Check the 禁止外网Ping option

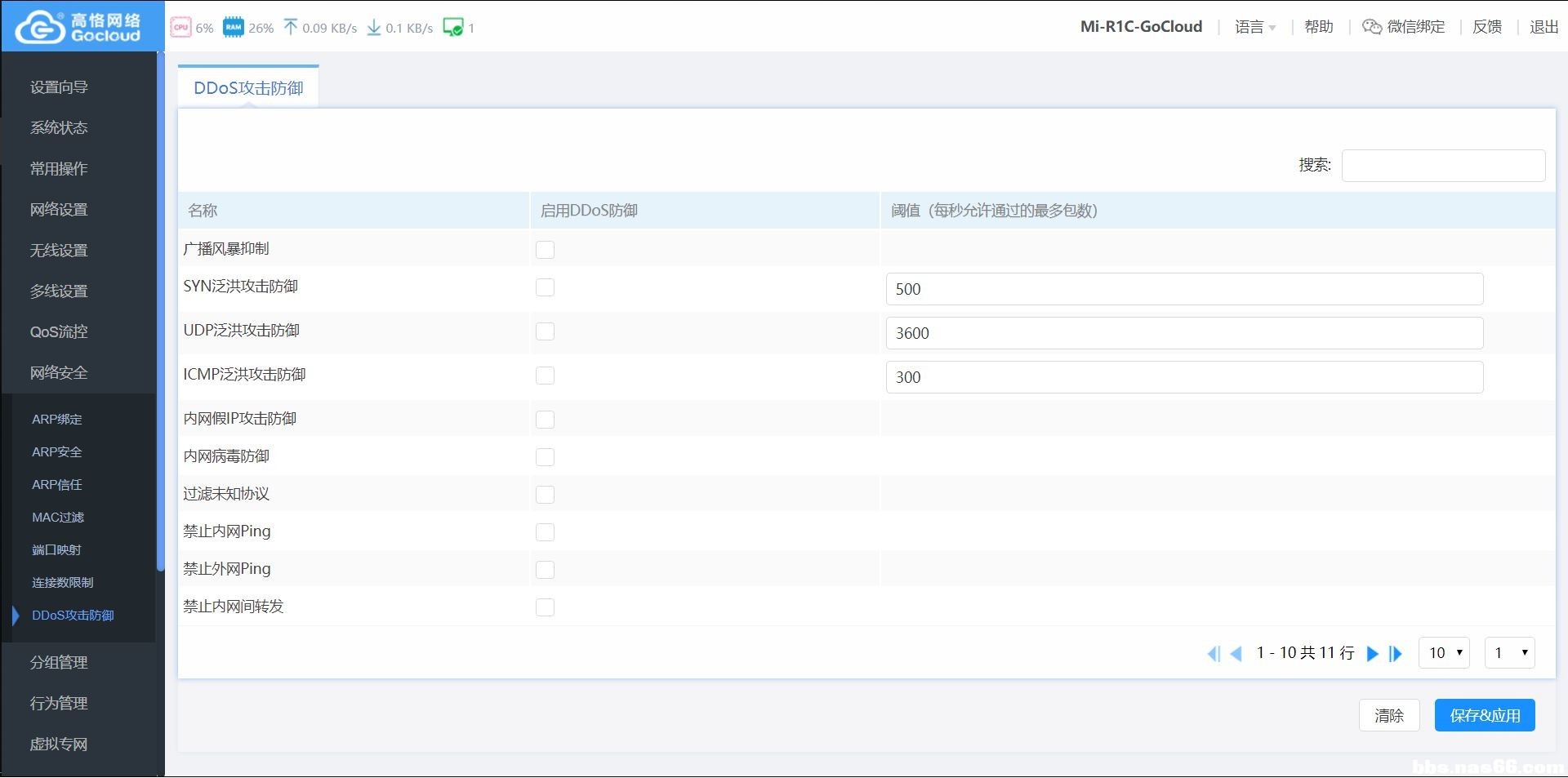click(x=545, y=570)
